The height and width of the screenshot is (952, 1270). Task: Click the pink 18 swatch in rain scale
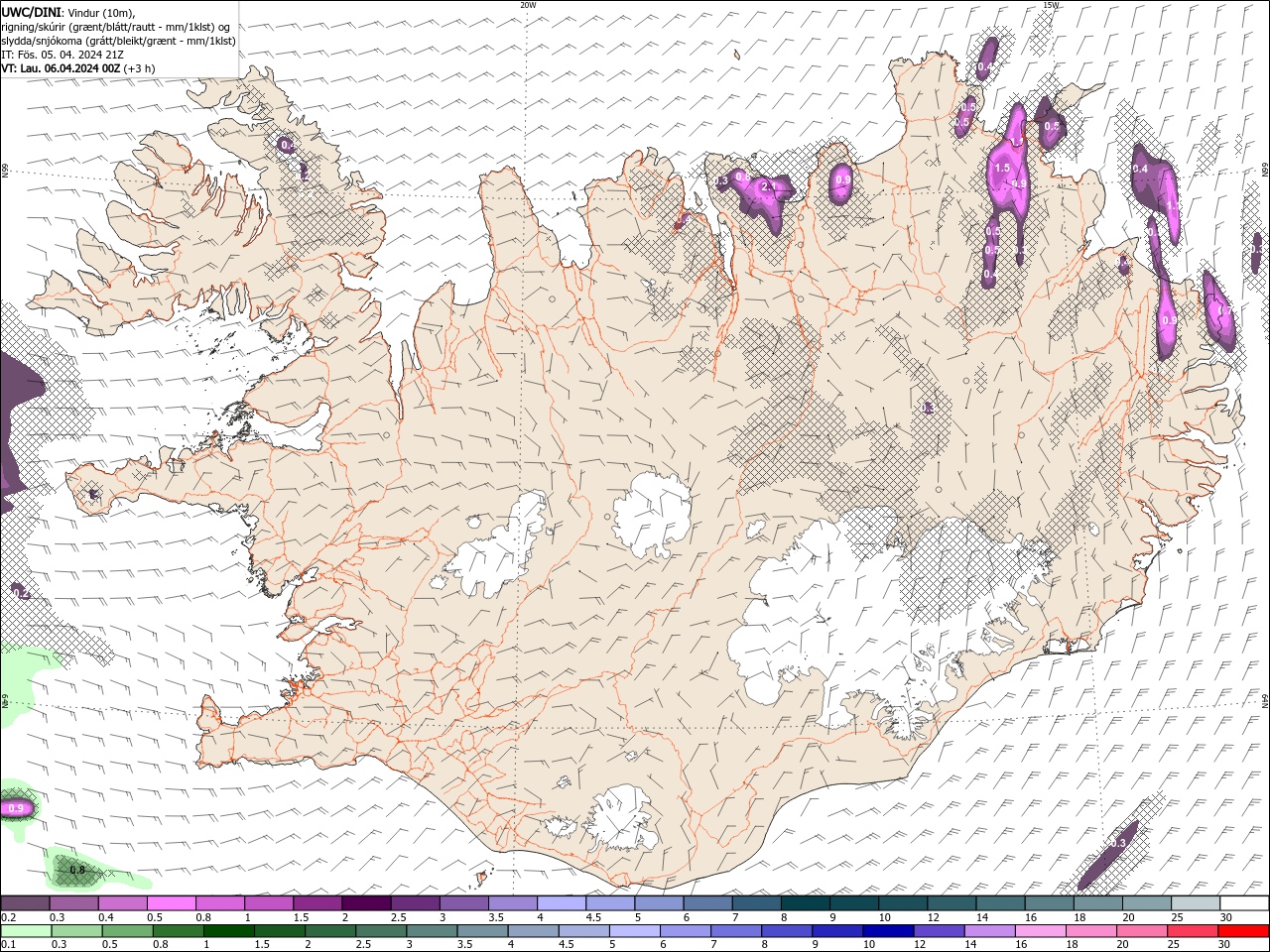pos(1091,931)
